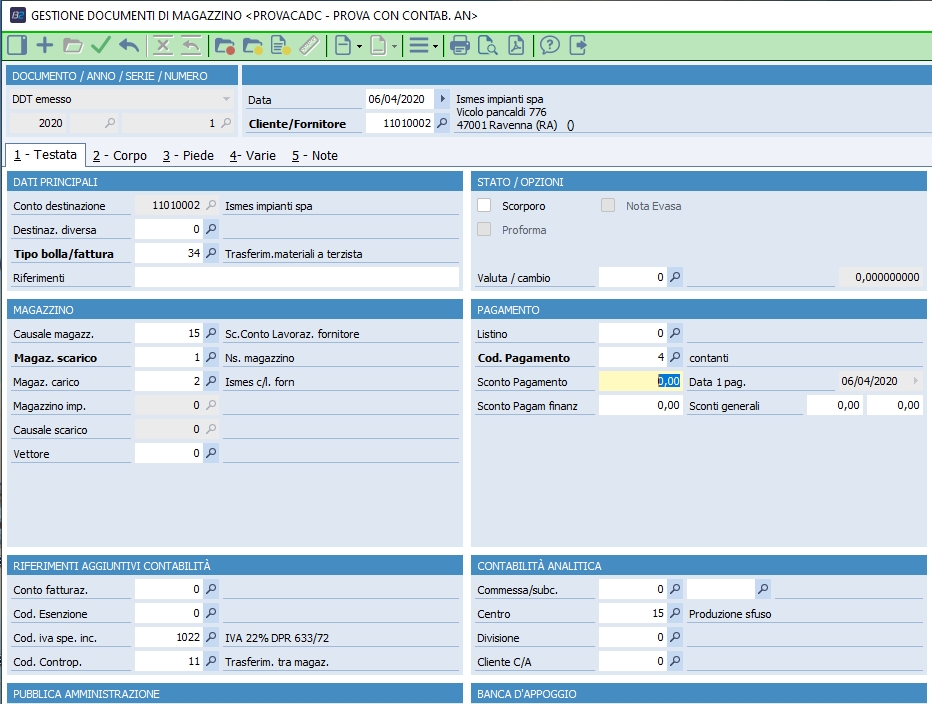This screenshot has width=932, height=704.
Task: Open lookup for Divisione field
Action: click(675, 637)
